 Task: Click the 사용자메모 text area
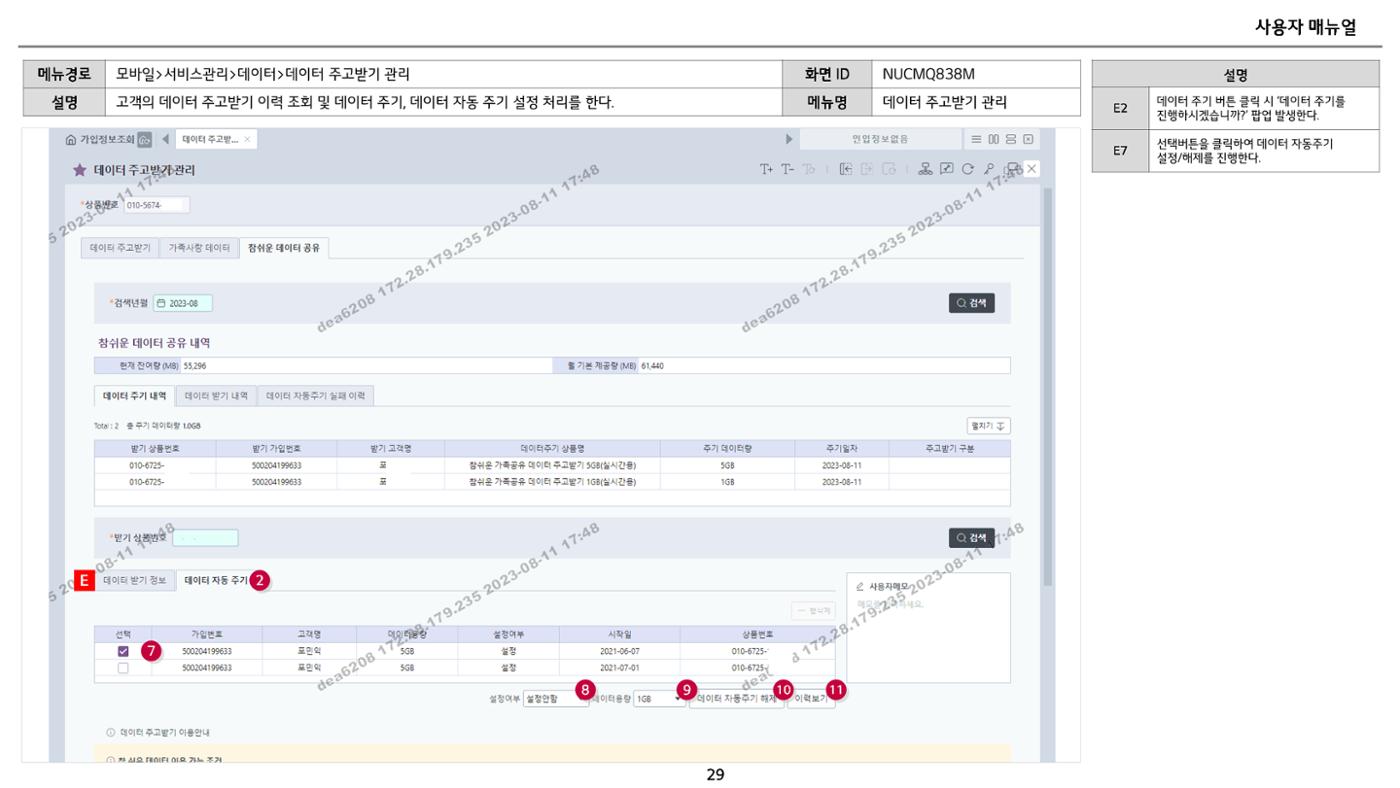(928, 635)
